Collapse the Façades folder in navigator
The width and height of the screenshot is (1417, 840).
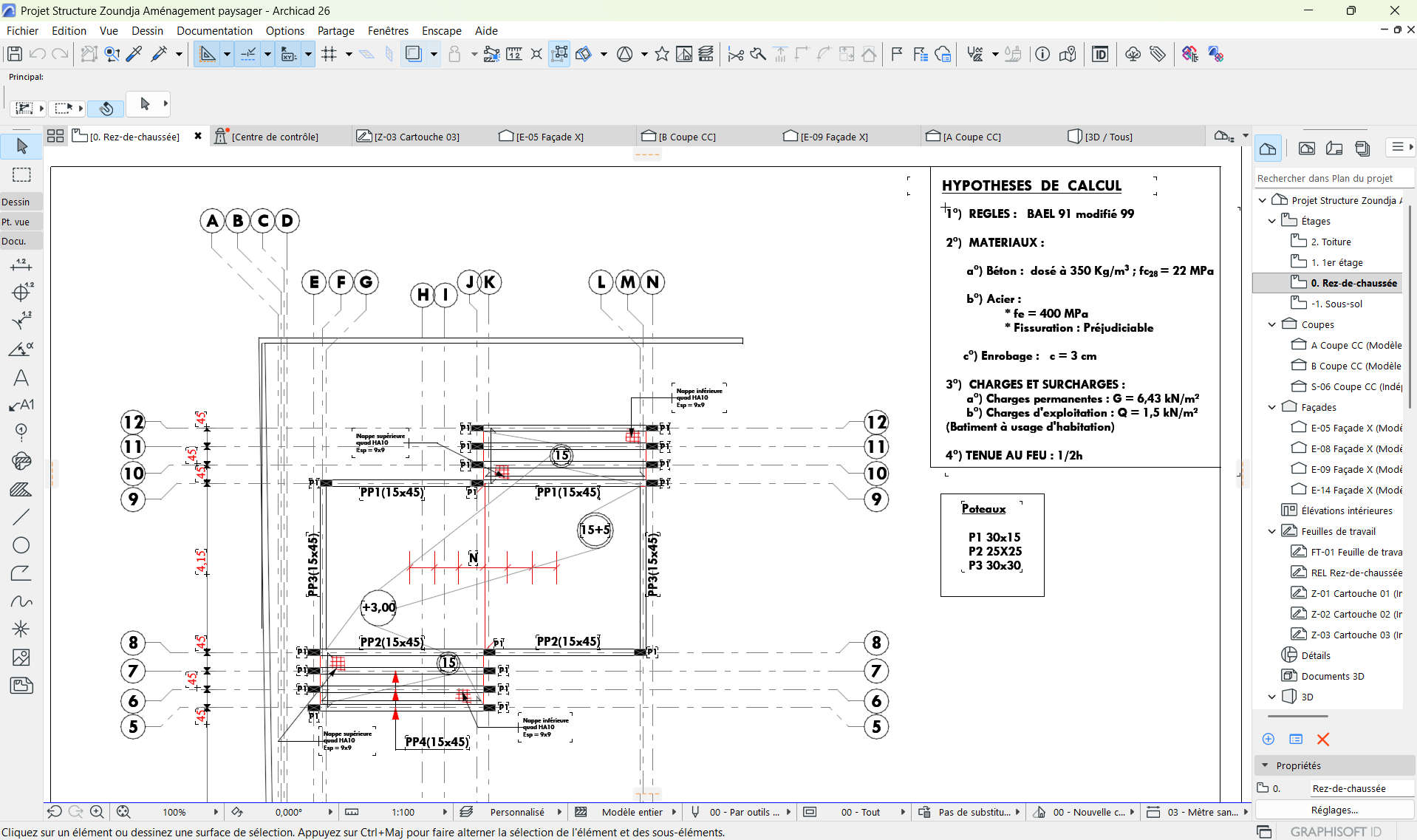pos(1271,407)
